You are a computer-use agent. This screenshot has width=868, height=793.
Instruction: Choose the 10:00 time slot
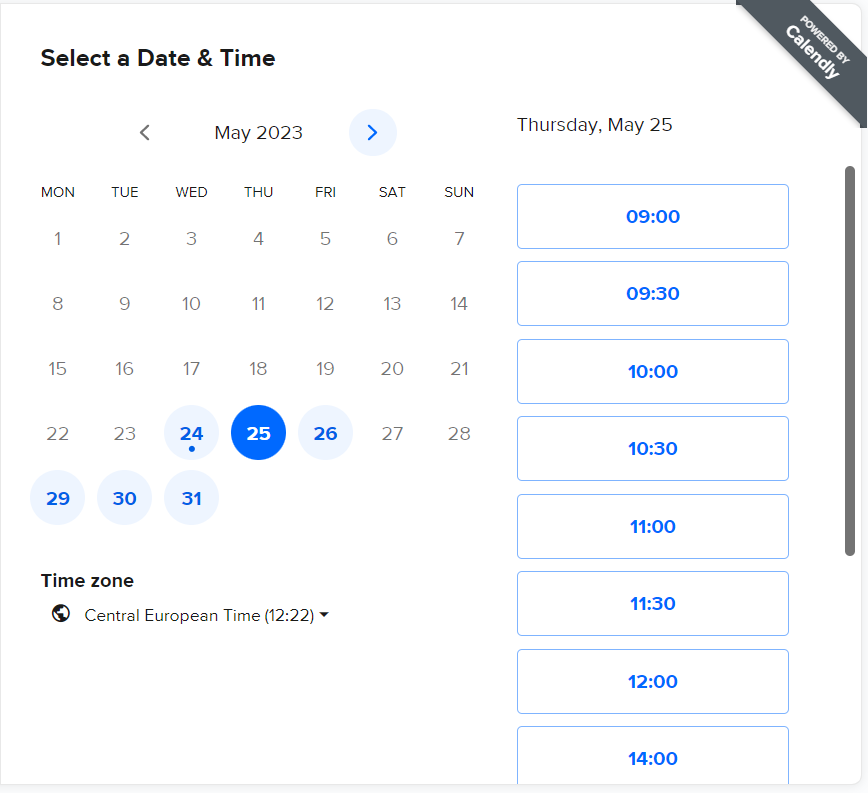pos(652,371)
